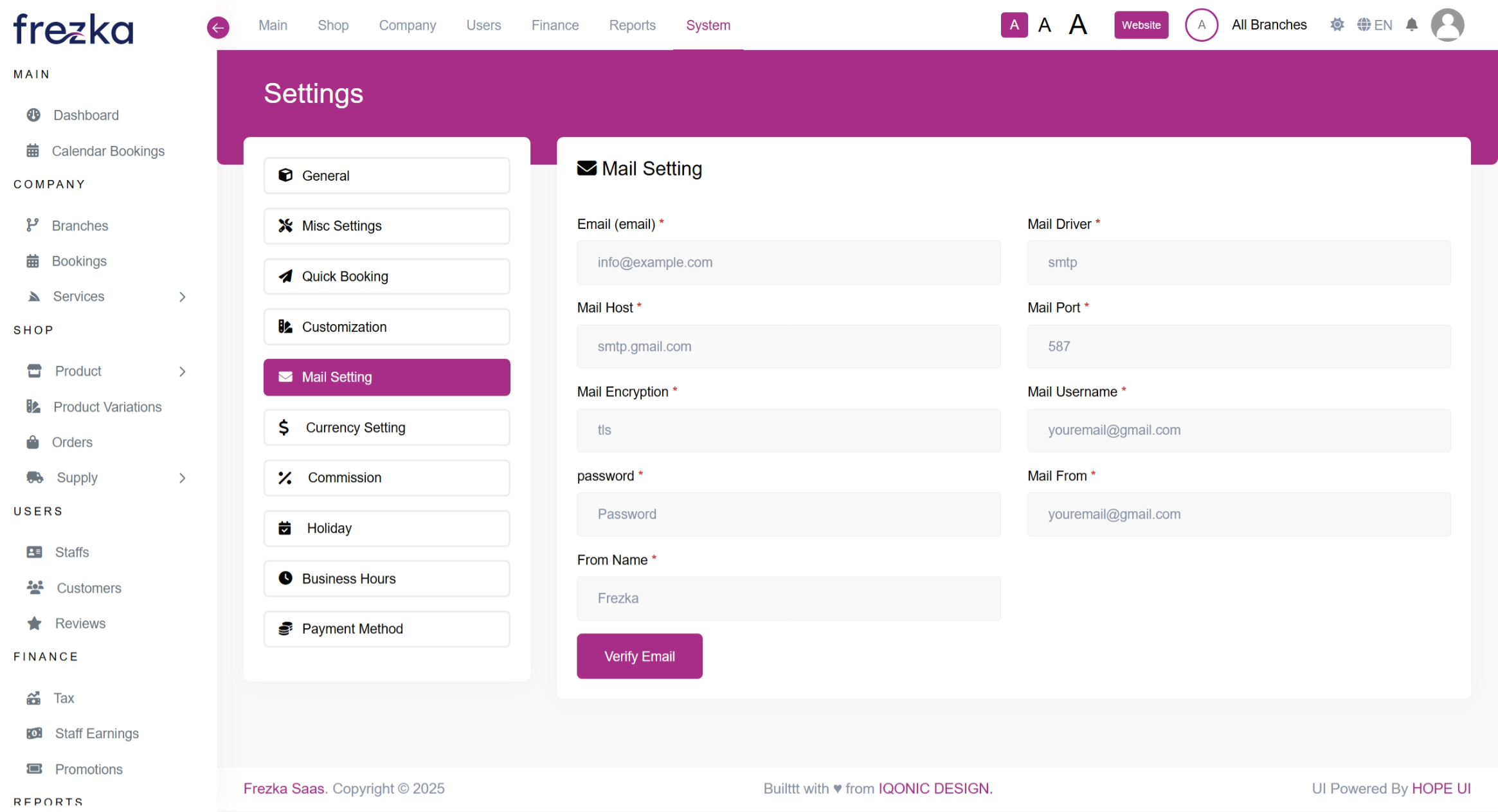The width and height of the screenshot is (1498, 812).
Task: Click the Mail Host input field
Action: pos(788,347)
